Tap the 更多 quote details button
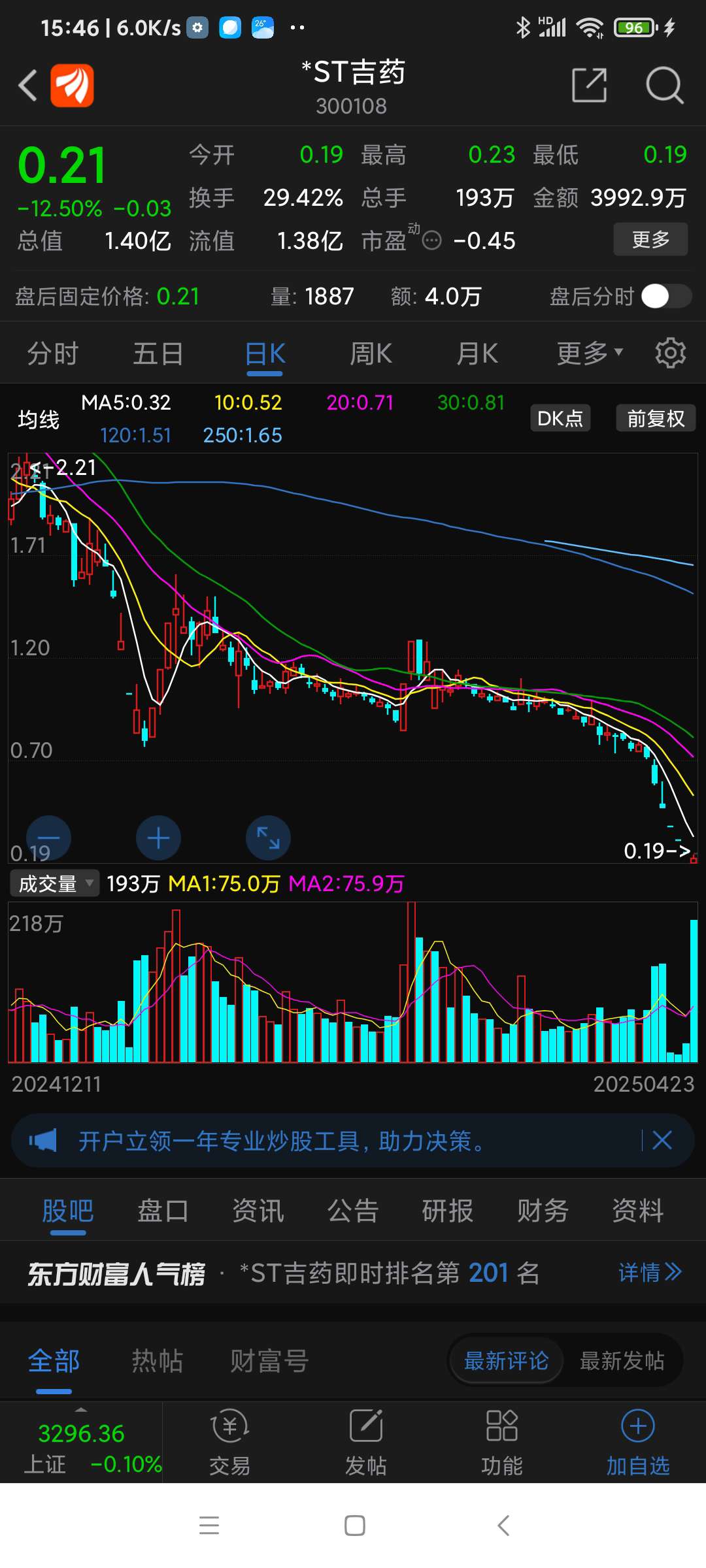Screen dimensions: 706x1568 (650, 239)
